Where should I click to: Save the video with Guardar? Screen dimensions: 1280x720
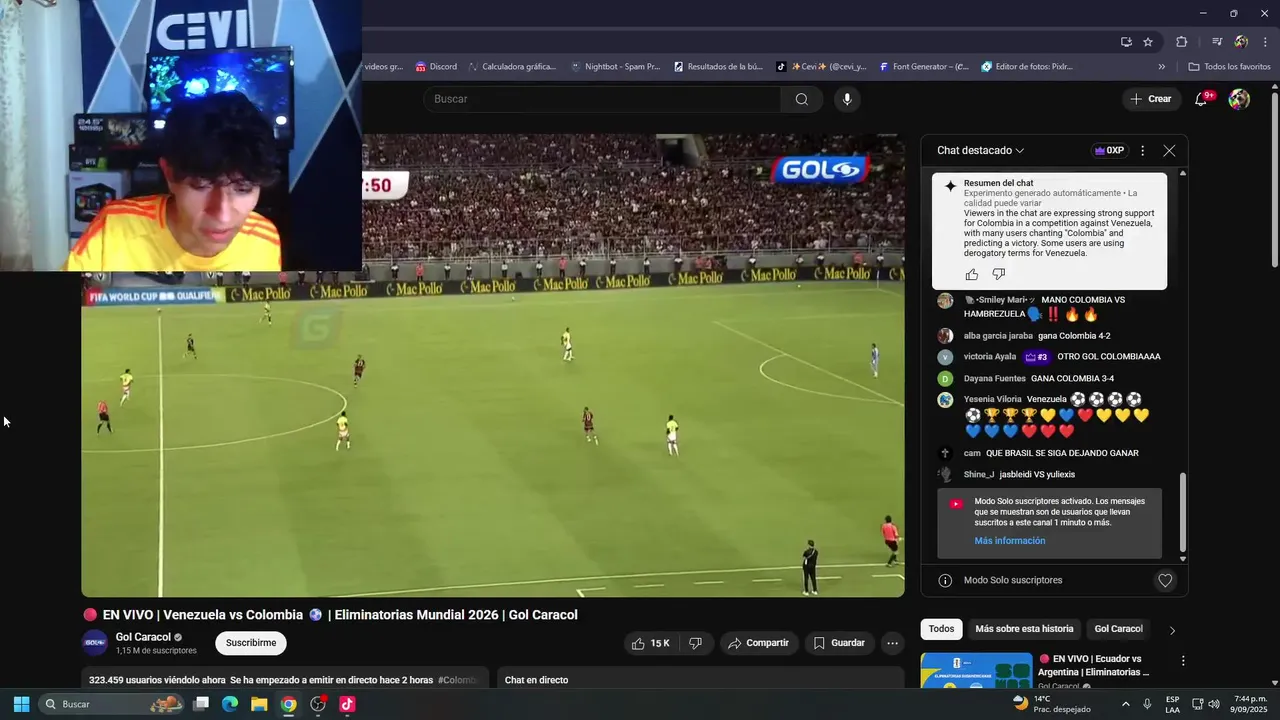(x=839, y=643)
